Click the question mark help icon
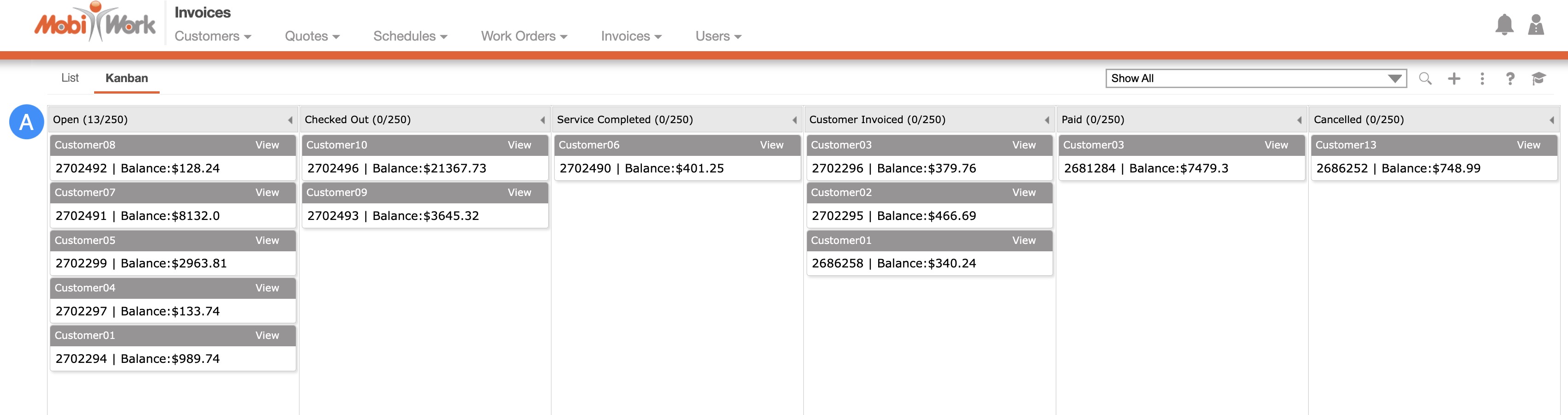Image resolution: width=1568 pixels, height=415 pixels. (x=1509, y=78)
